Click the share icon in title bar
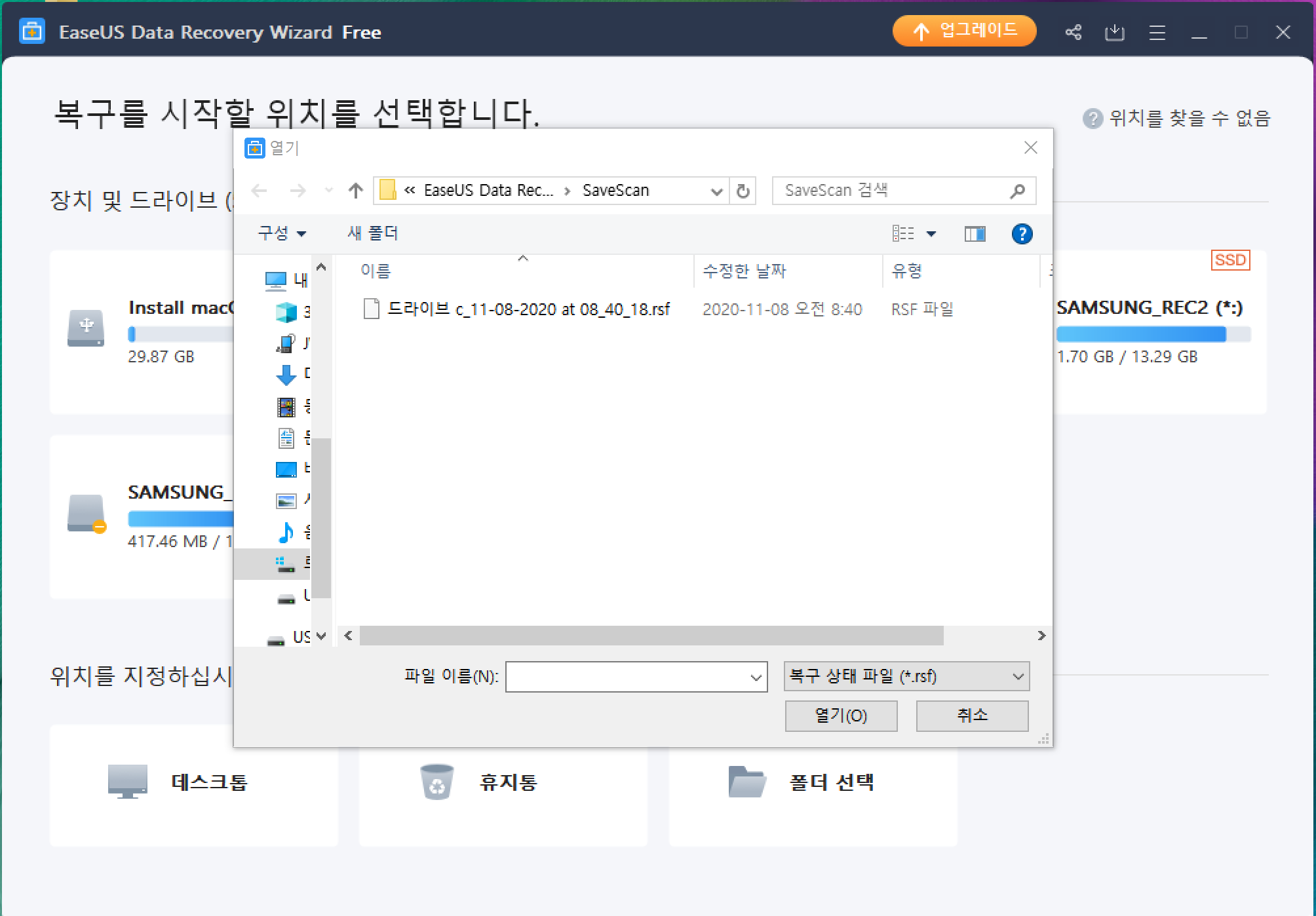 [1073, 32]
